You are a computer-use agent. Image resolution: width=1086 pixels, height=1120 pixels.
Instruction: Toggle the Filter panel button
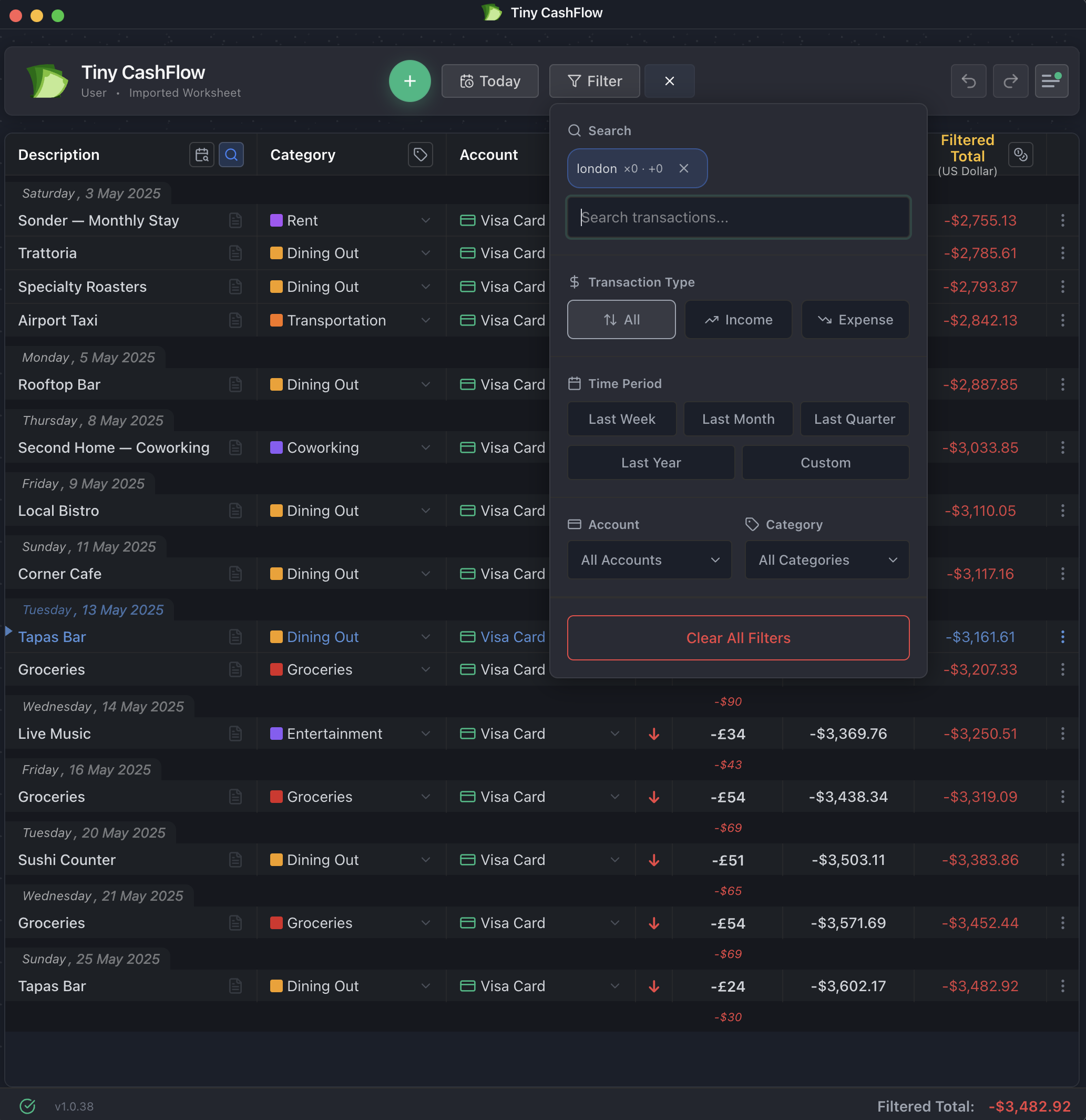(x=594, y=81)
